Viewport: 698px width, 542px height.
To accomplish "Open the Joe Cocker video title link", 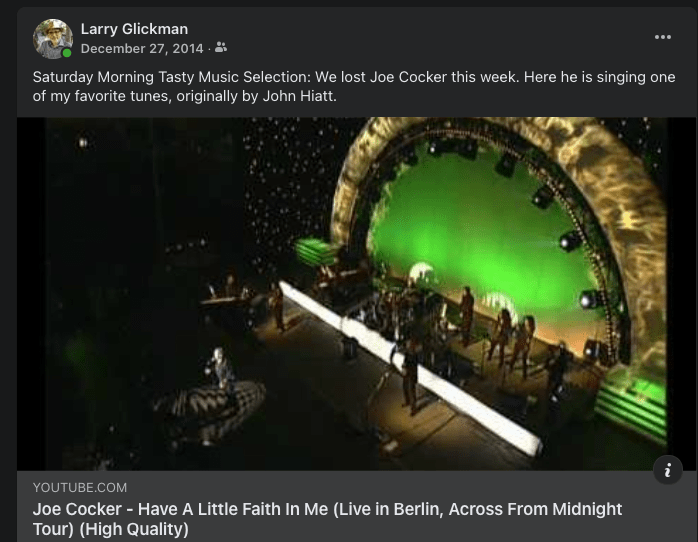I will pyautogui.click(x=327, y=519).
